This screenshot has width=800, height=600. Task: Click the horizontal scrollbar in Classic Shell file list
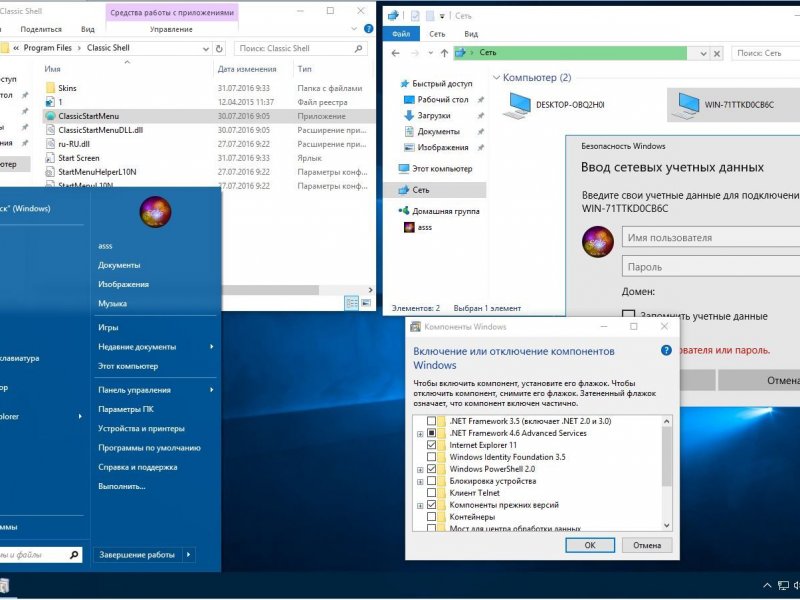(x=270, y=290)
